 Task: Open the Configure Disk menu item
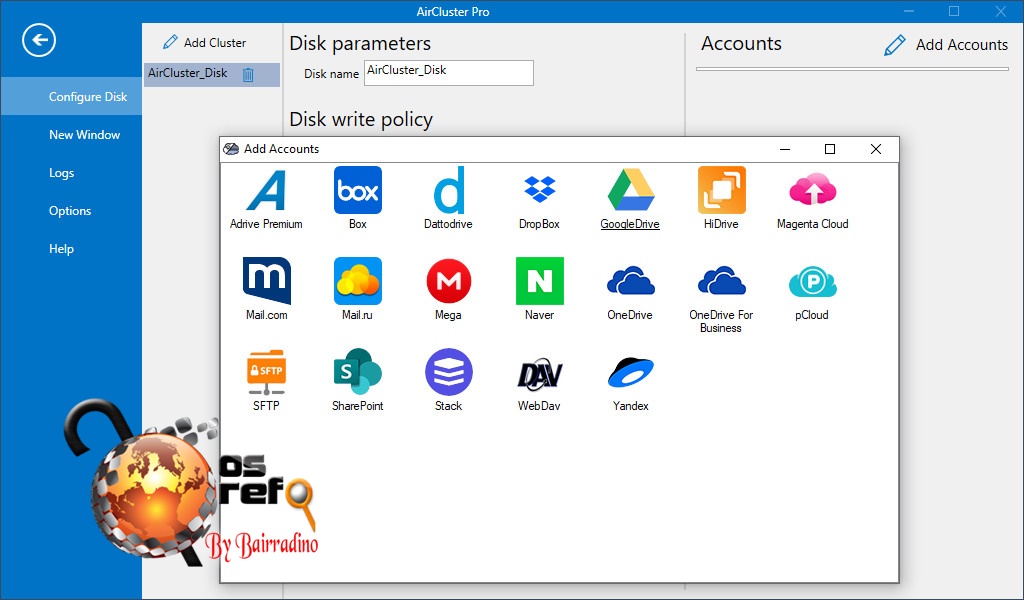[71, 97]
